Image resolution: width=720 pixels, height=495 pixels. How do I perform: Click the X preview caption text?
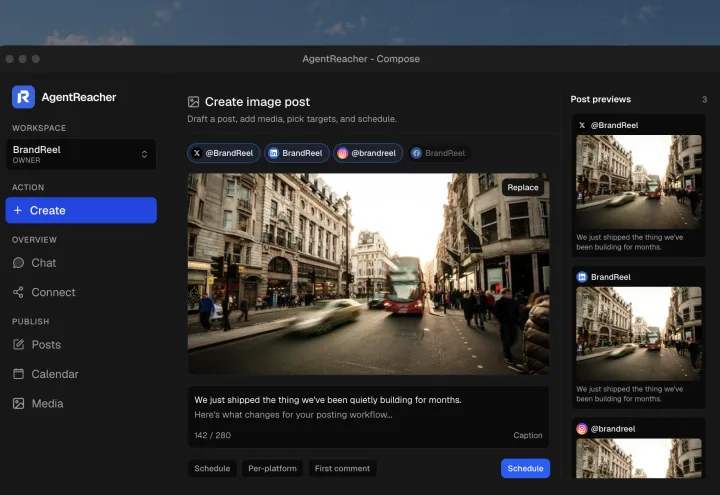point(630,242)
